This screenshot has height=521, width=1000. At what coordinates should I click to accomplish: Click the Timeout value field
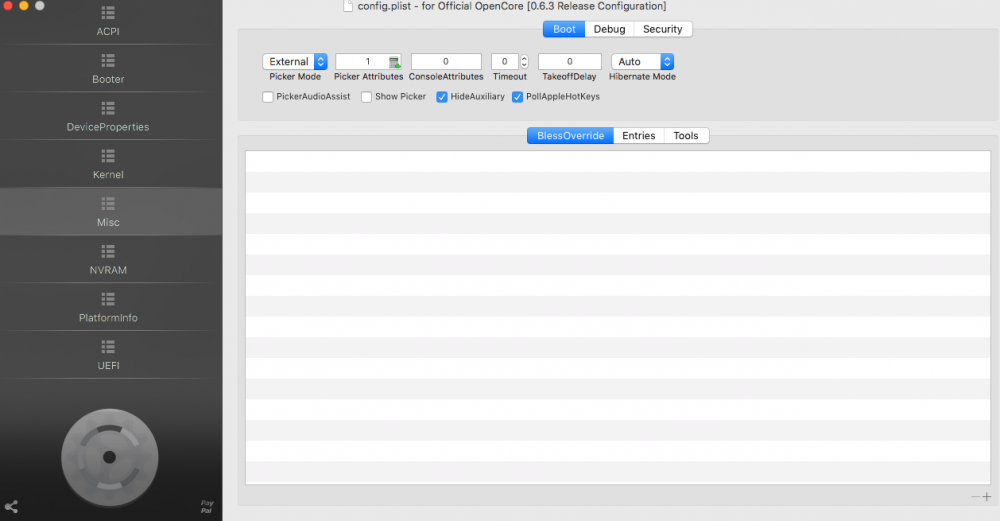point(504,62)
